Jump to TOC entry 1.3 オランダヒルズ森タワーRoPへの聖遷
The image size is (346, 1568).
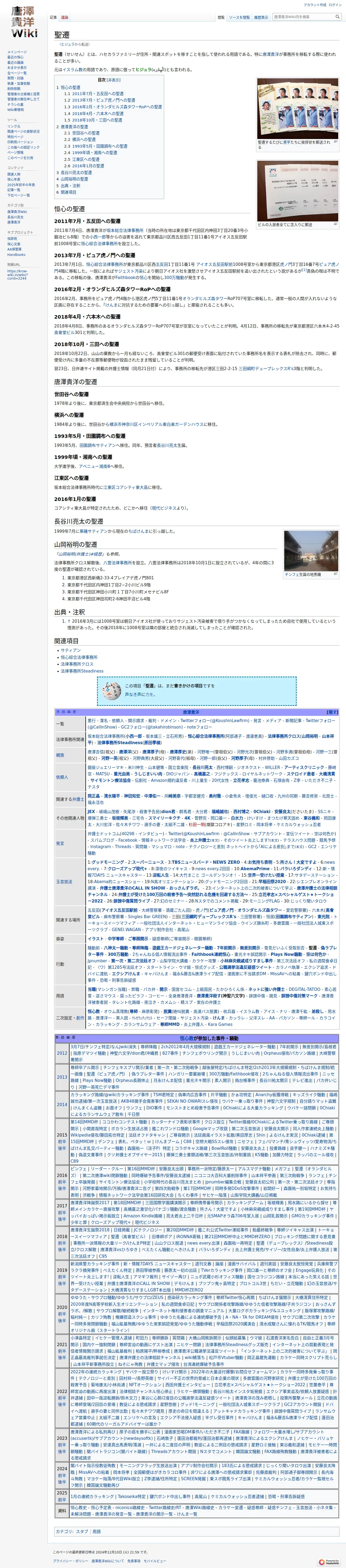113,107
